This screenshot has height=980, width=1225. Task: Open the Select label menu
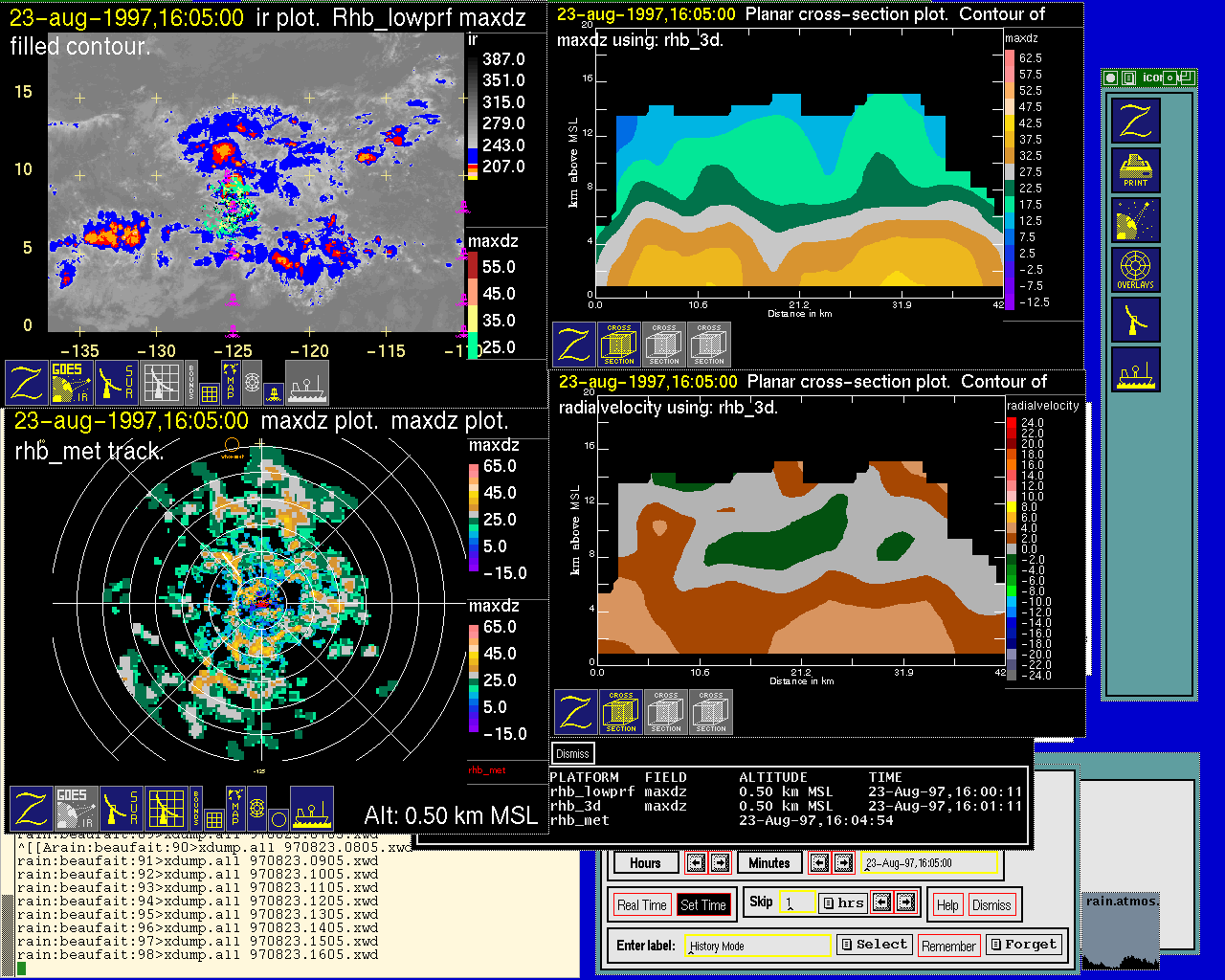click(x=873, y=945)
